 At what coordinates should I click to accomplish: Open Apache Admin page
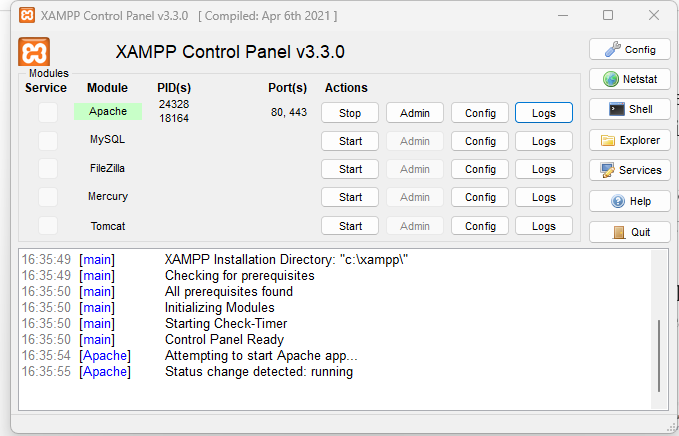click(414, 113)
